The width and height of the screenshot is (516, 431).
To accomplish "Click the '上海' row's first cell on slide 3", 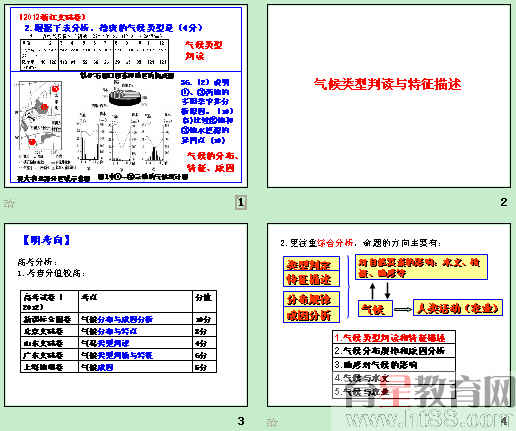I will tap(49, 367).
